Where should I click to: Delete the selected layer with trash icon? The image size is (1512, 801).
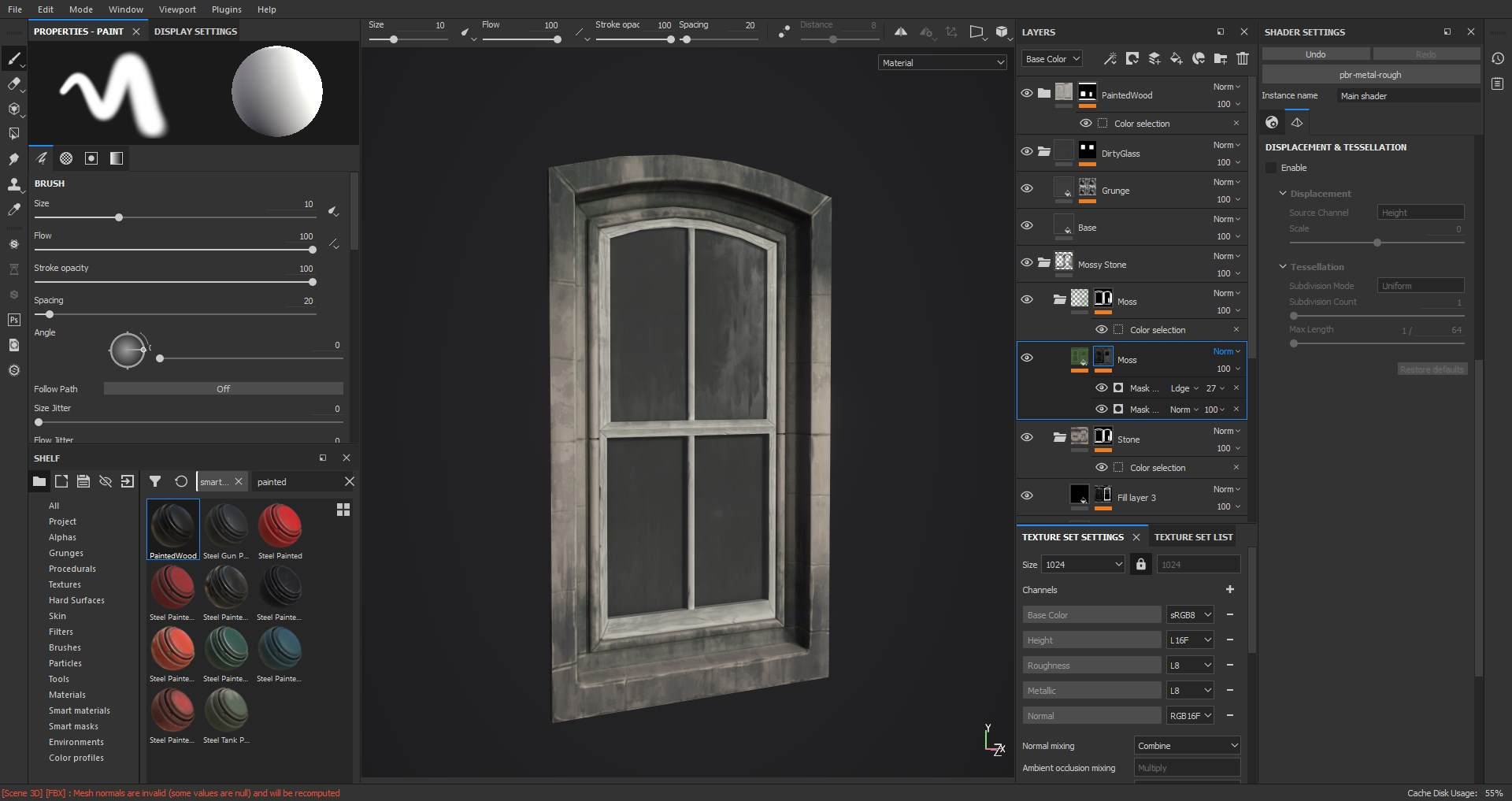coord(1243,58)
